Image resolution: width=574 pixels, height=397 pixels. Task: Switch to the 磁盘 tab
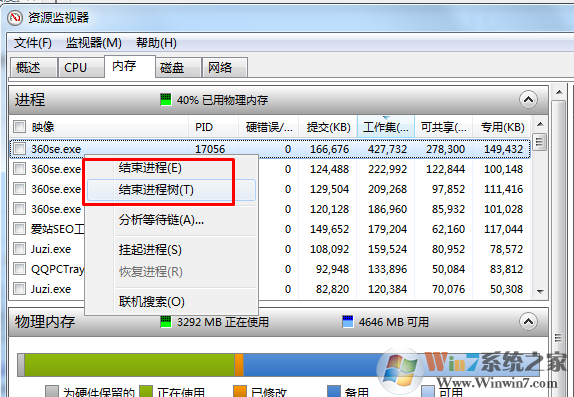pyautogui.click(x=178, y=67)
